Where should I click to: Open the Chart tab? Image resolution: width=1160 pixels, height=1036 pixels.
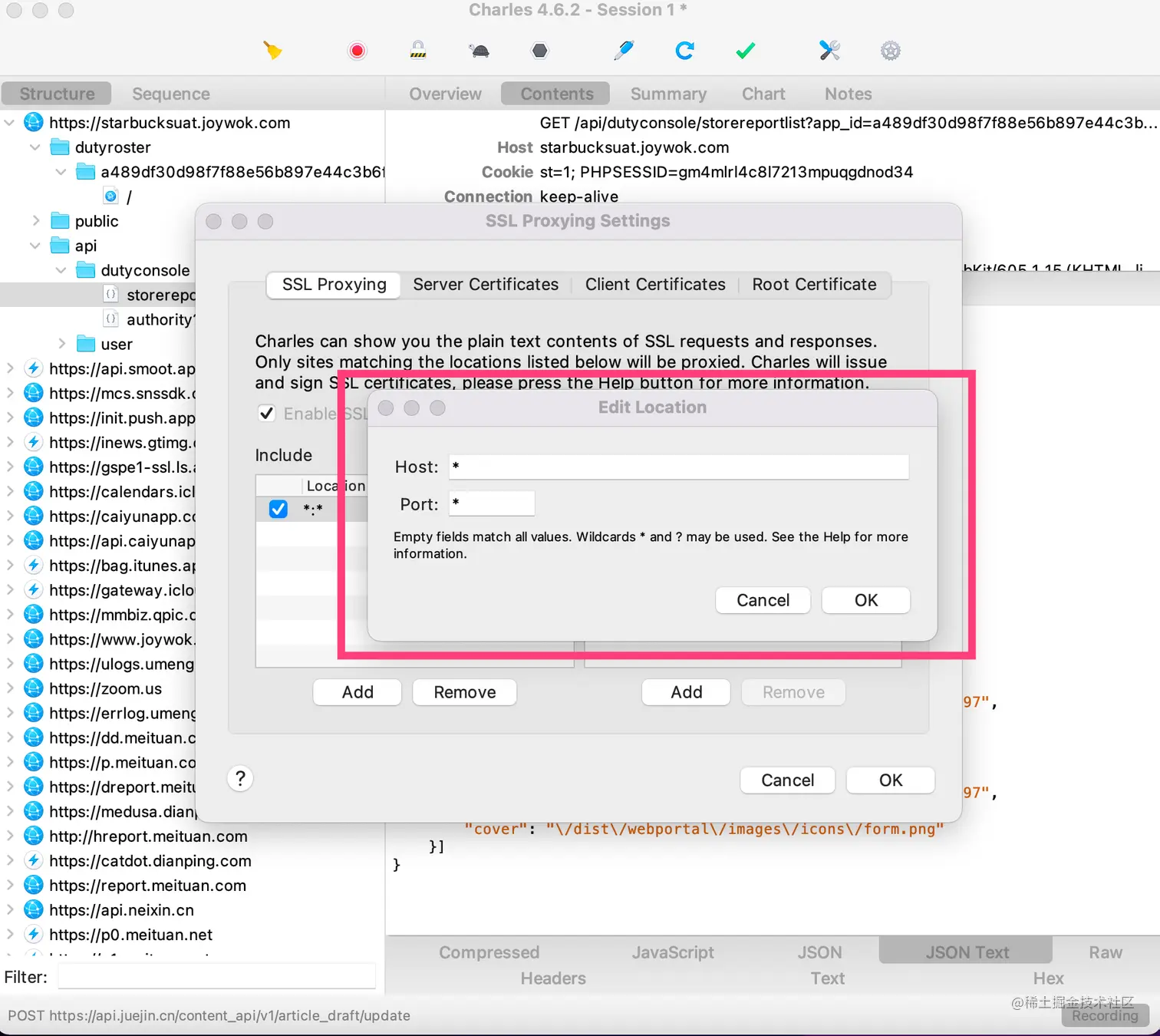(763, 94)
